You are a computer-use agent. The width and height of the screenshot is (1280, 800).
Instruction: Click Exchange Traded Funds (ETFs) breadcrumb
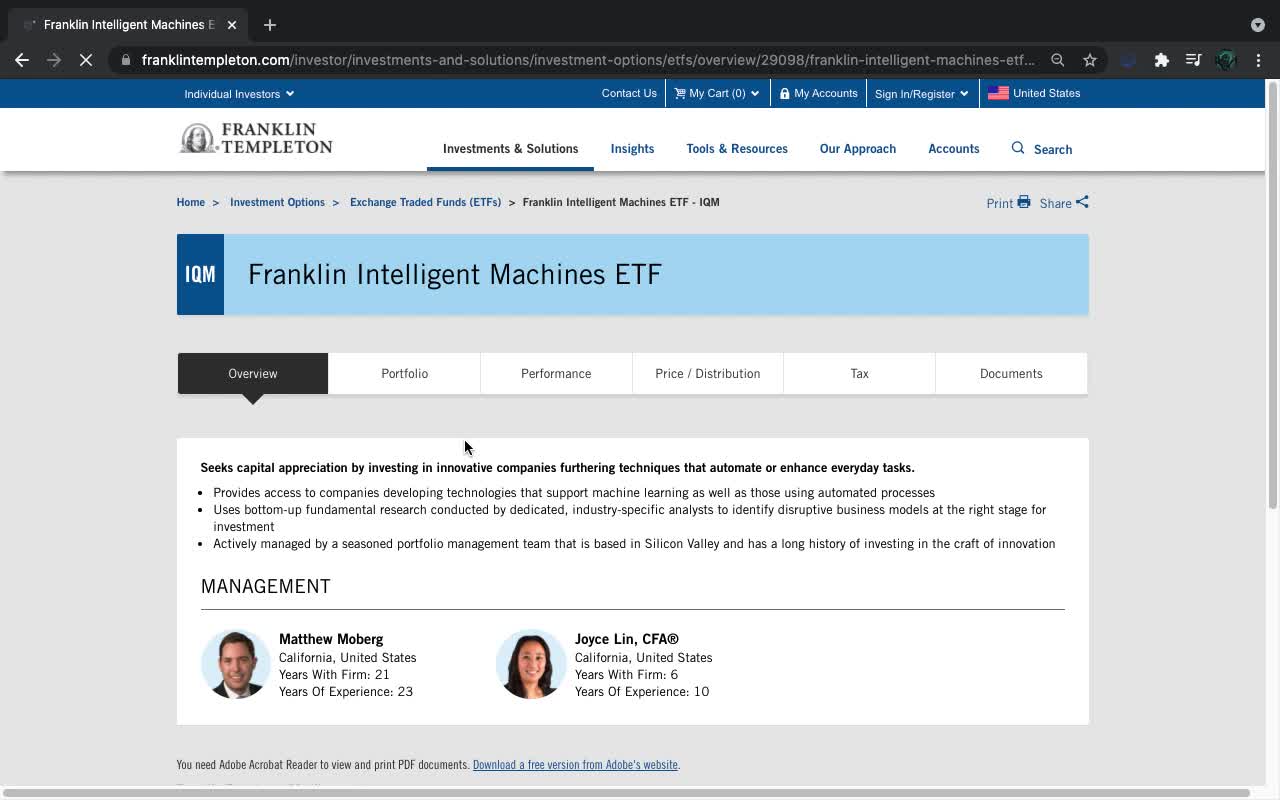(425, 202)
